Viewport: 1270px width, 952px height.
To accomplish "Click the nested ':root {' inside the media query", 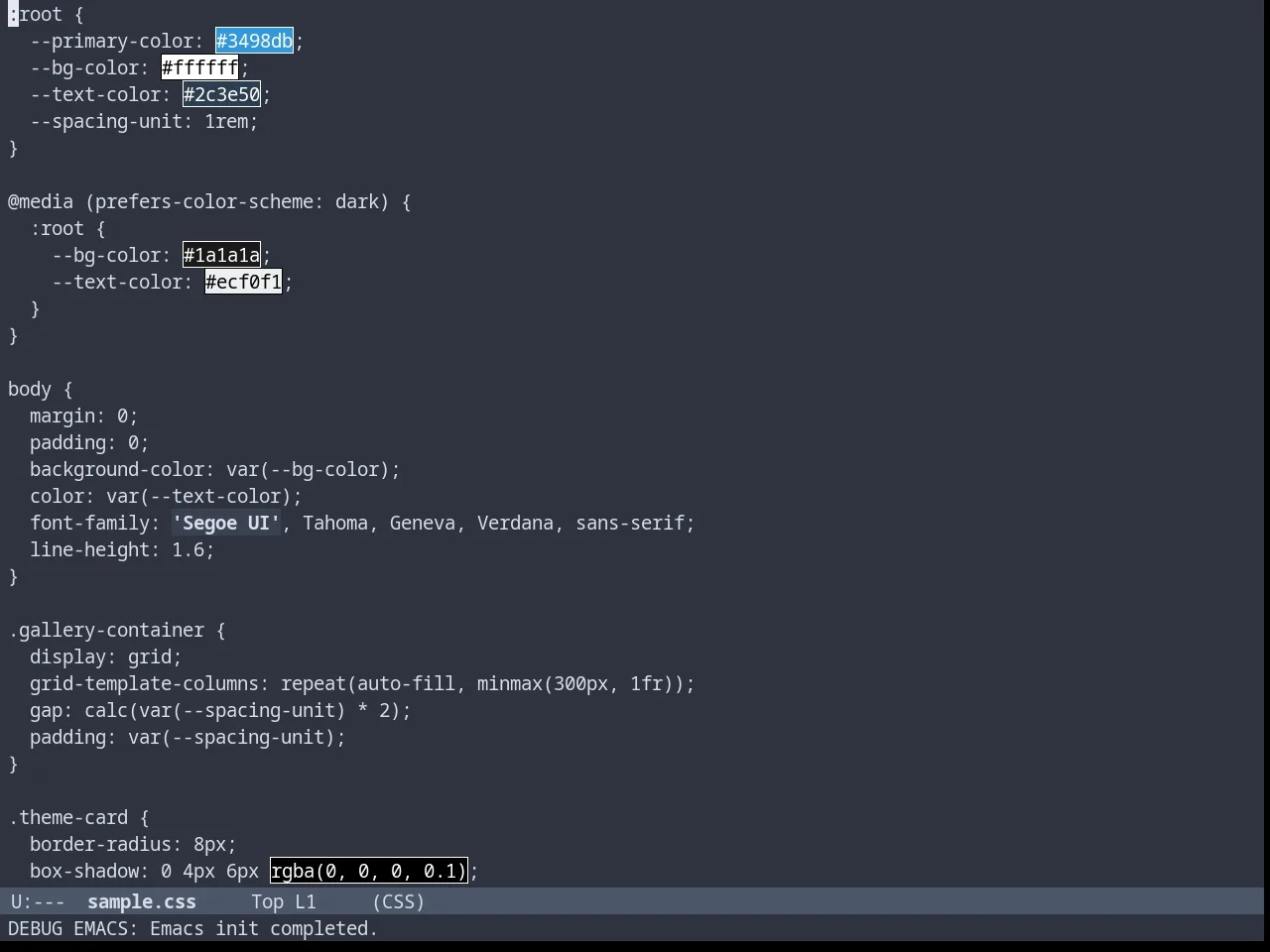I will 67,228.
